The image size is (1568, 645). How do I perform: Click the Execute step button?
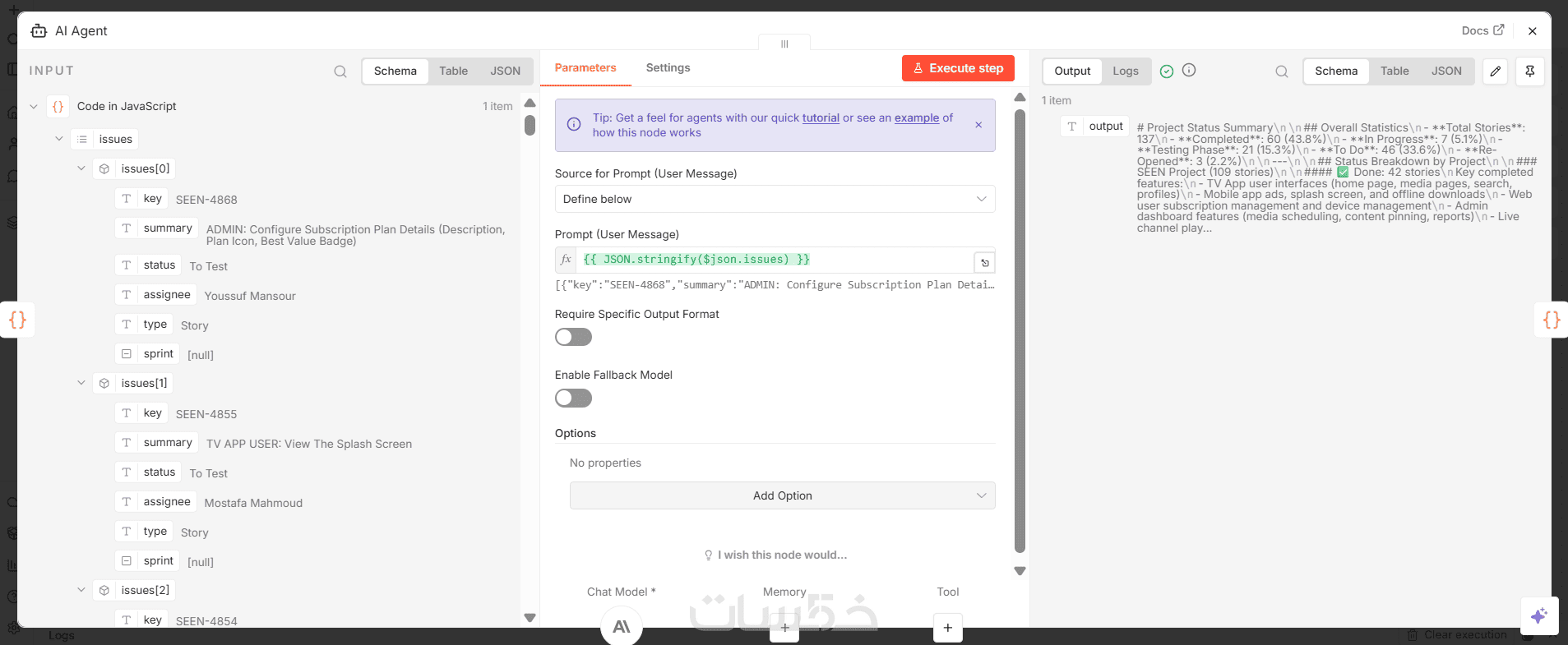(958, 68)
